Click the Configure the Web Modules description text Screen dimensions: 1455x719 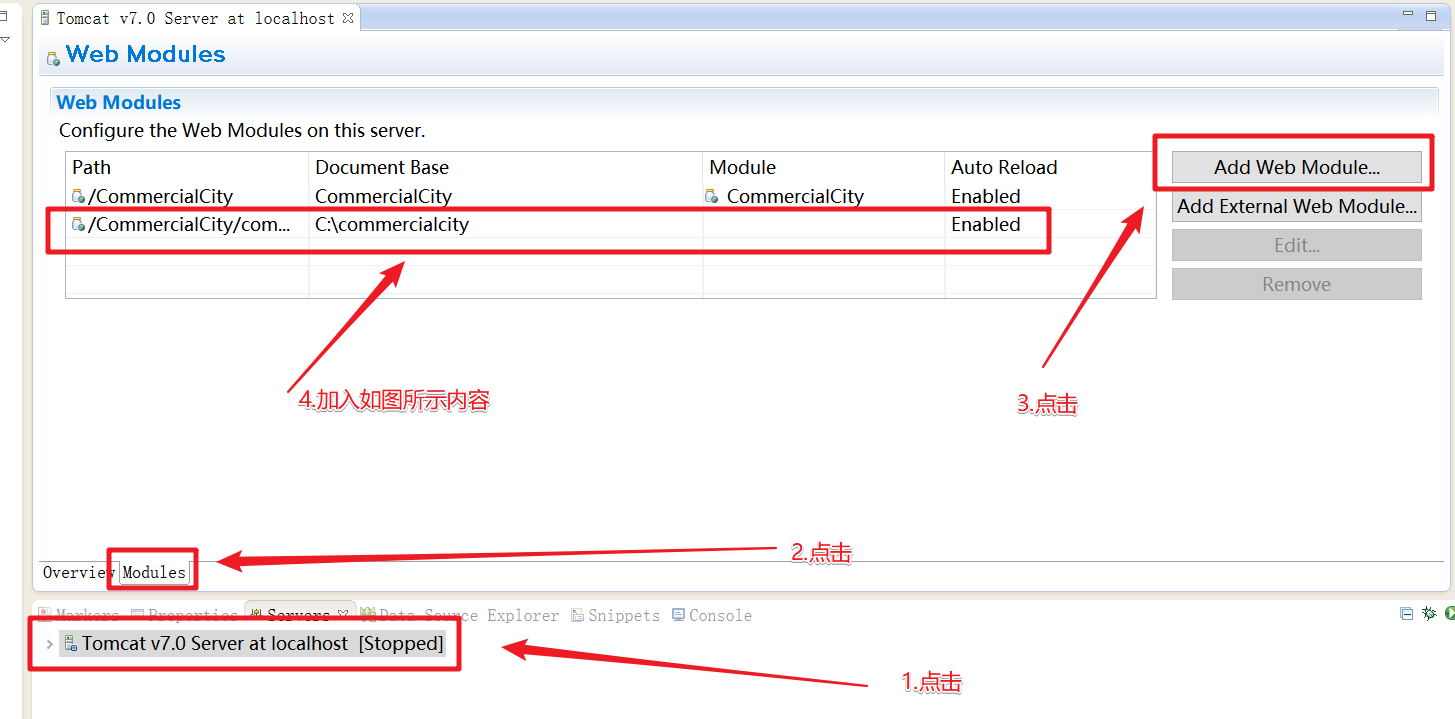point(242,130)
